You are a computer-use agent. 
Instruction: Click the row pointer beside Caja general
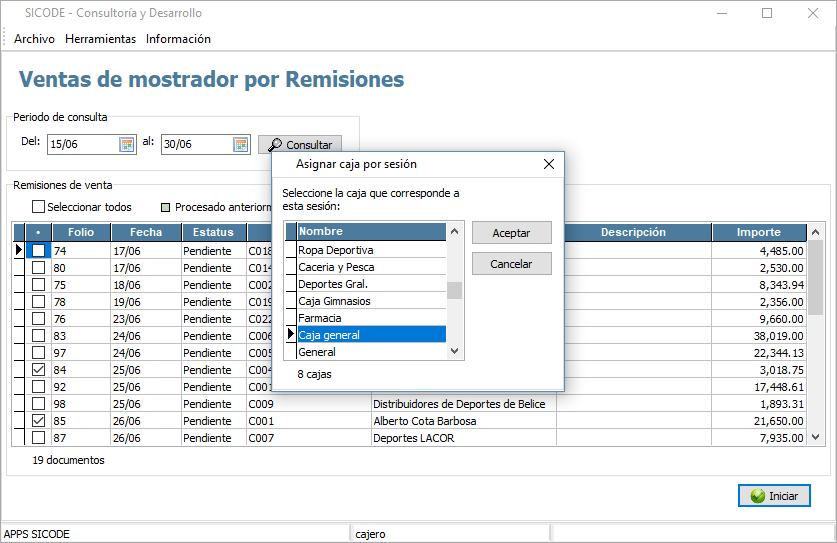click(291, 335)
